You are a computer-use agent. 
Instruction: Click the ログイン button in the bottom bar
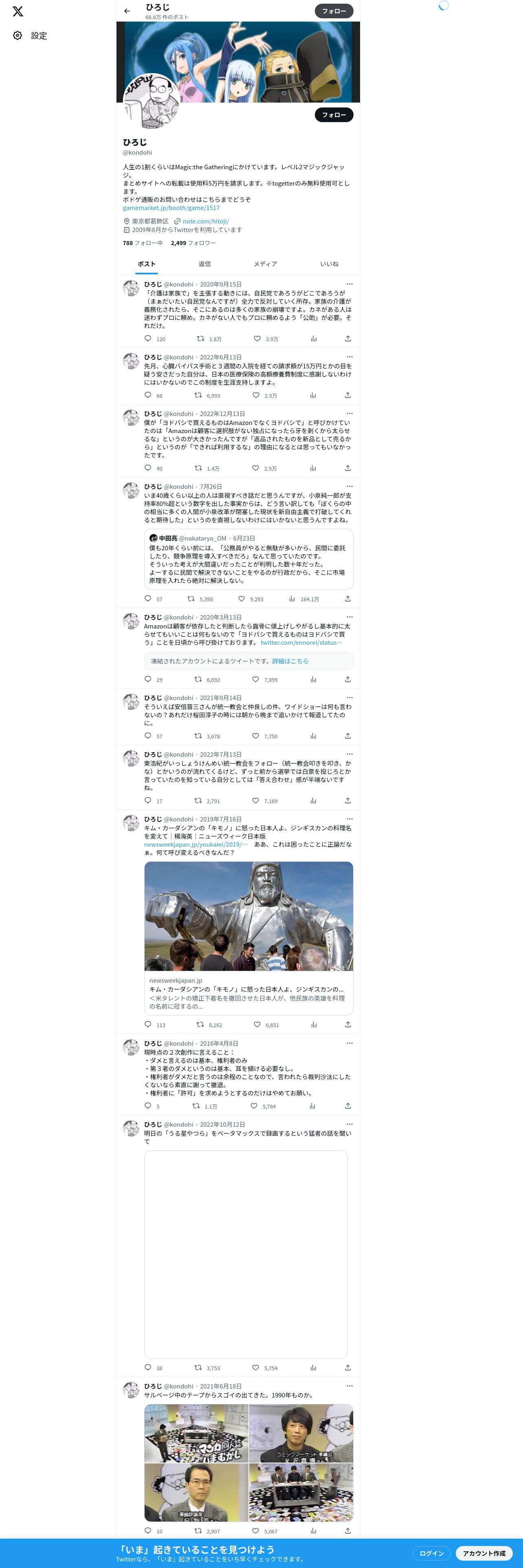[432, 1553]
